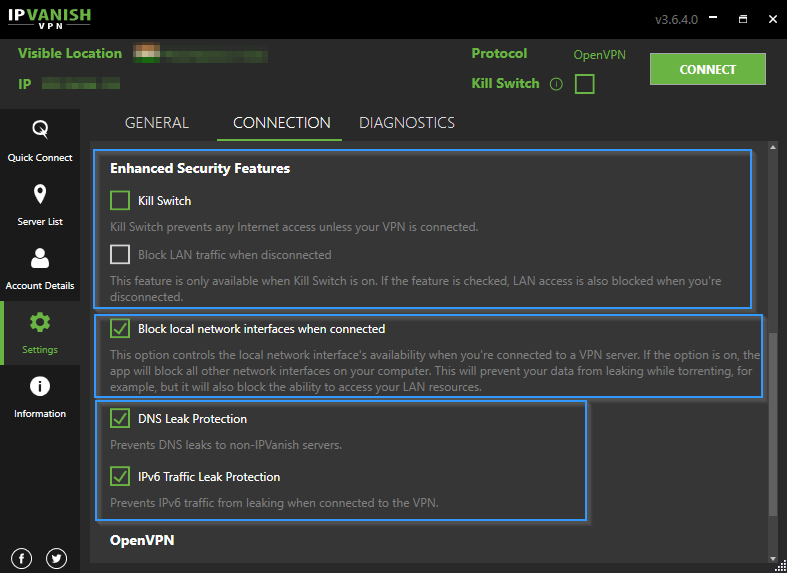Click the green CONNECT button

coord(708,69)
